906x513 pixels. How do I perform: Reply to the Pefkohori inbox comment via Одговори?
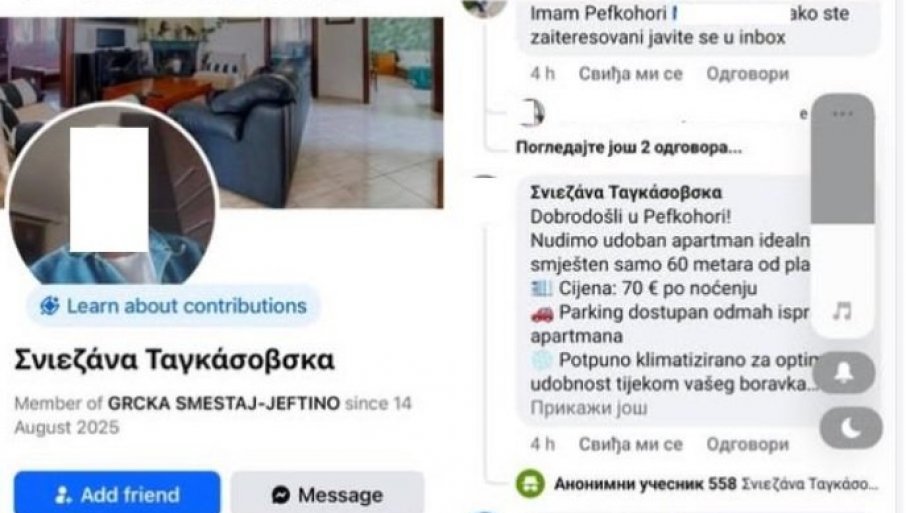(x=748, y=74)
